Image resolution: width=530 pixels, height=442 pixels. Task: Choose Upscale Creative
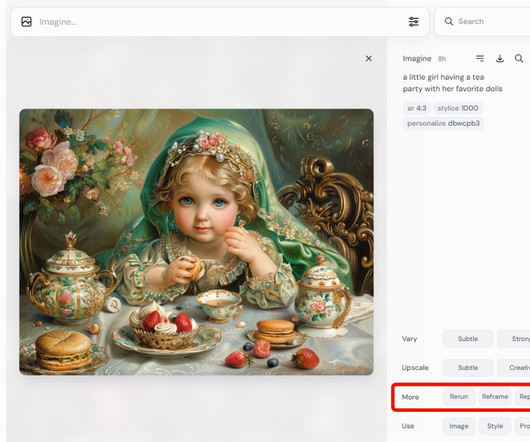(513, 368)
